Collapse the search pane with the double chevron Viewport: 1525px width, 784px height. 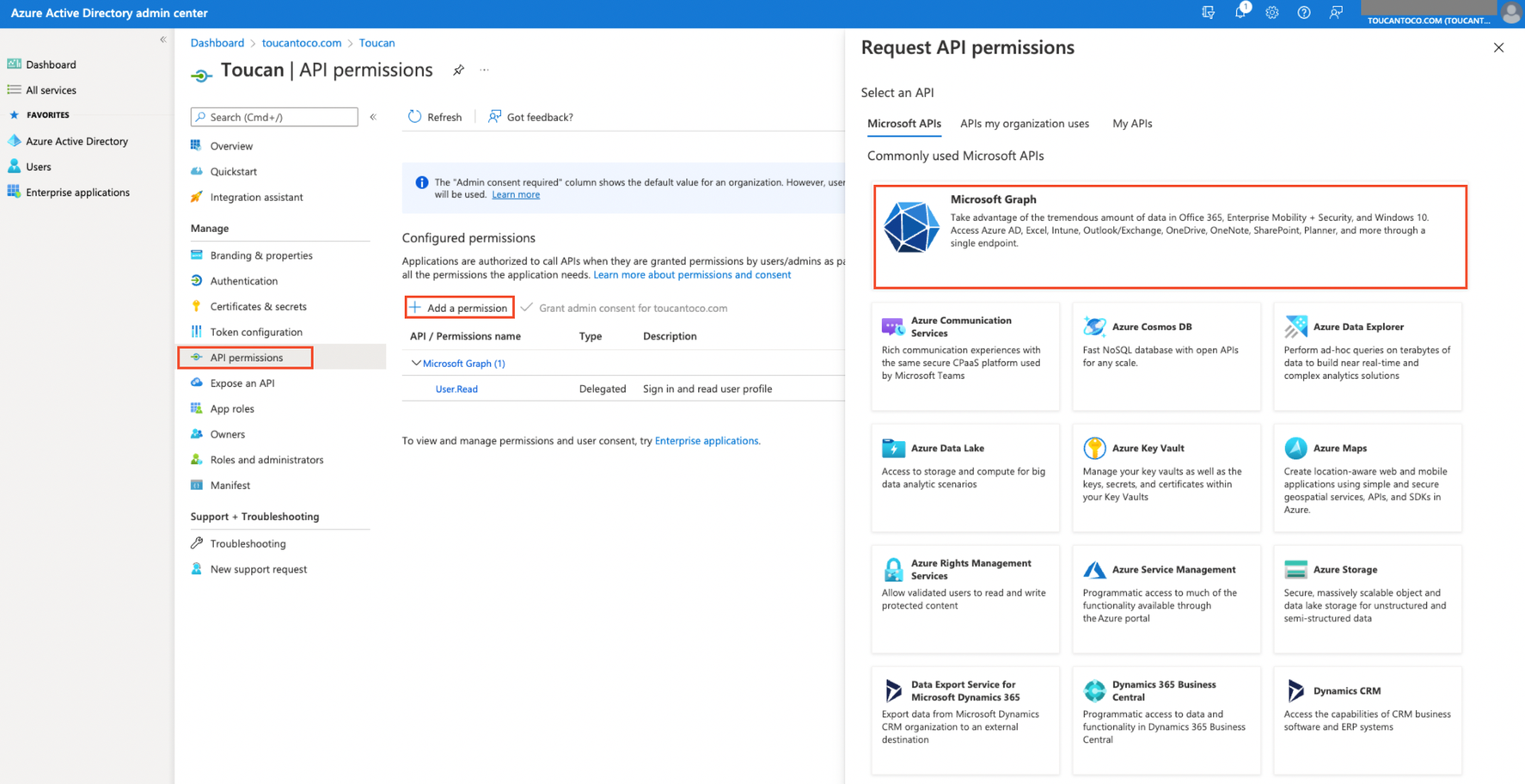(x=372, y=117)
